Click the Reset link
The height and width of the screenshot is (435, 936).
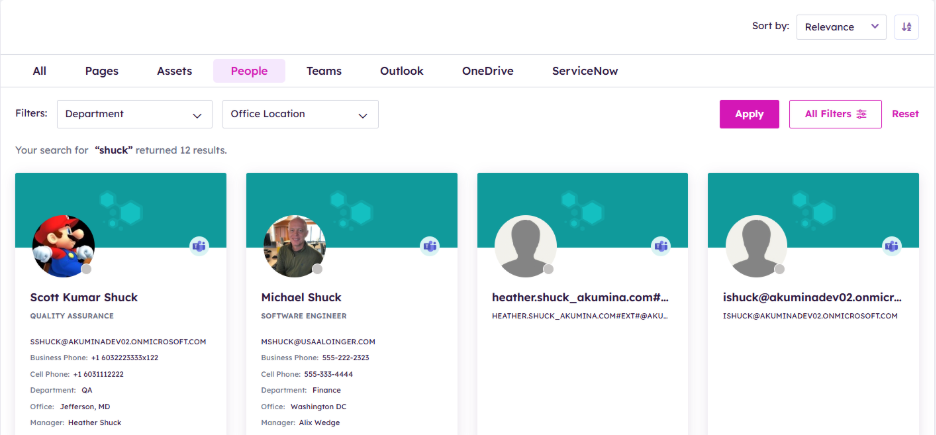[x=905, y=114]
